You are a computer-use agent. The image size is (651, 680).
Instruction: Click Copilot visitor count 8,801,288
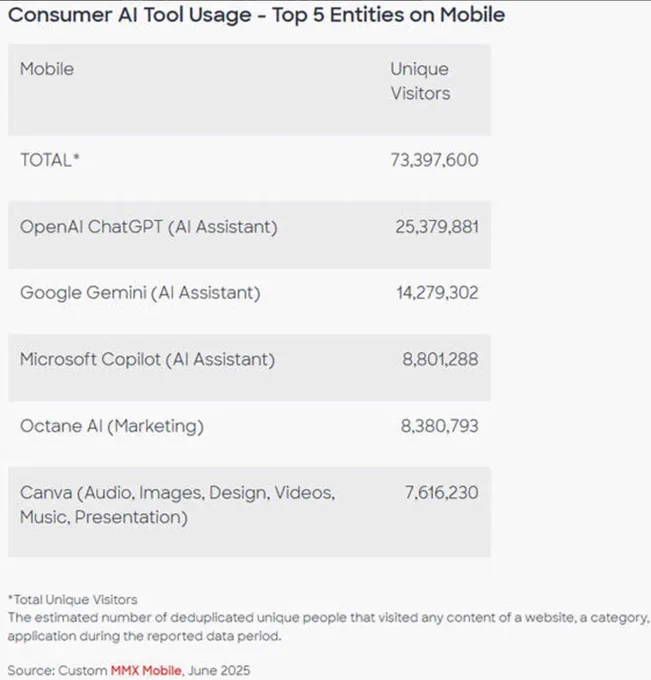[440, 359]
